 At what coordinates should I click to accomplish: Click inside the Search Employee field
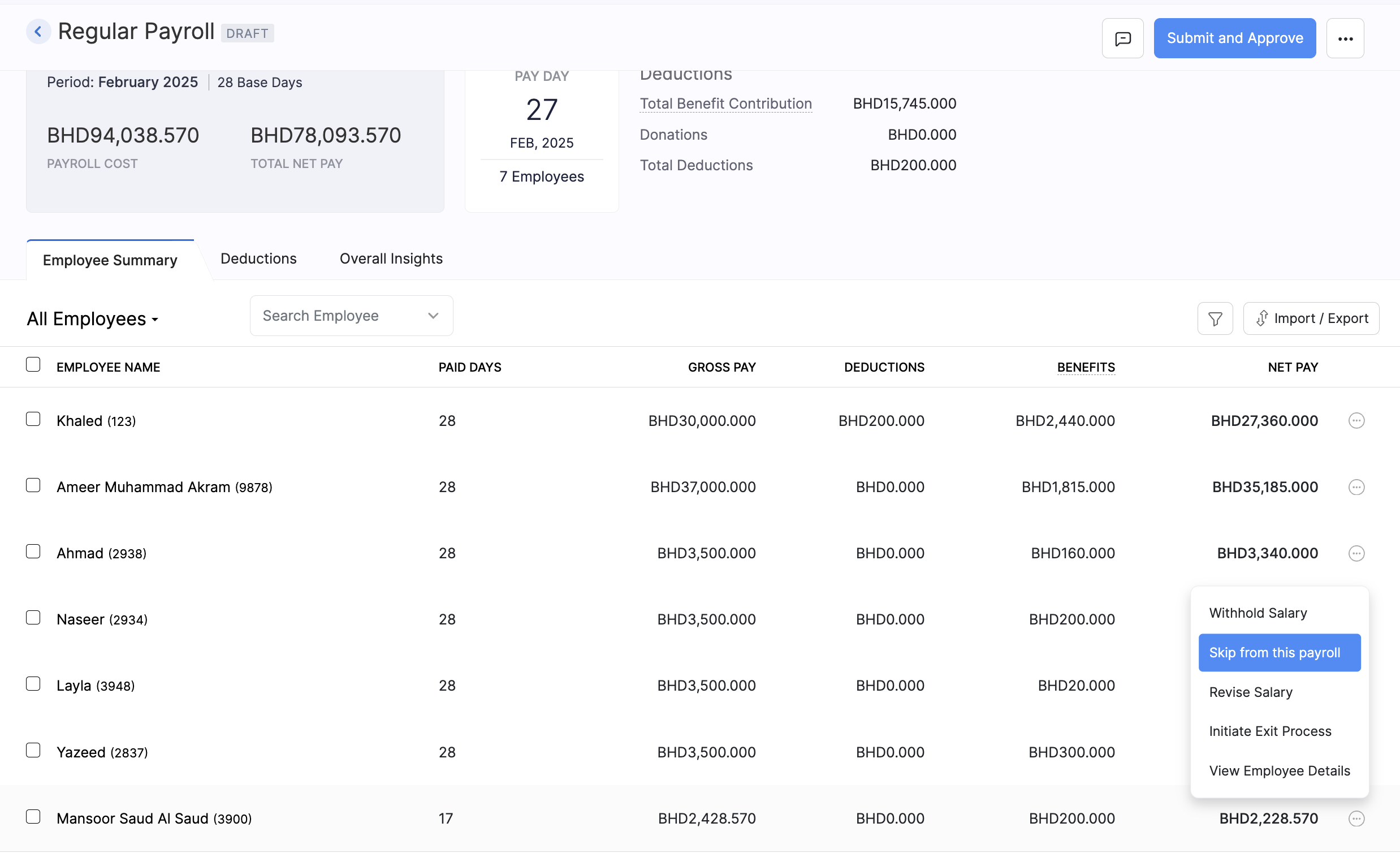(x=330, y=316)
